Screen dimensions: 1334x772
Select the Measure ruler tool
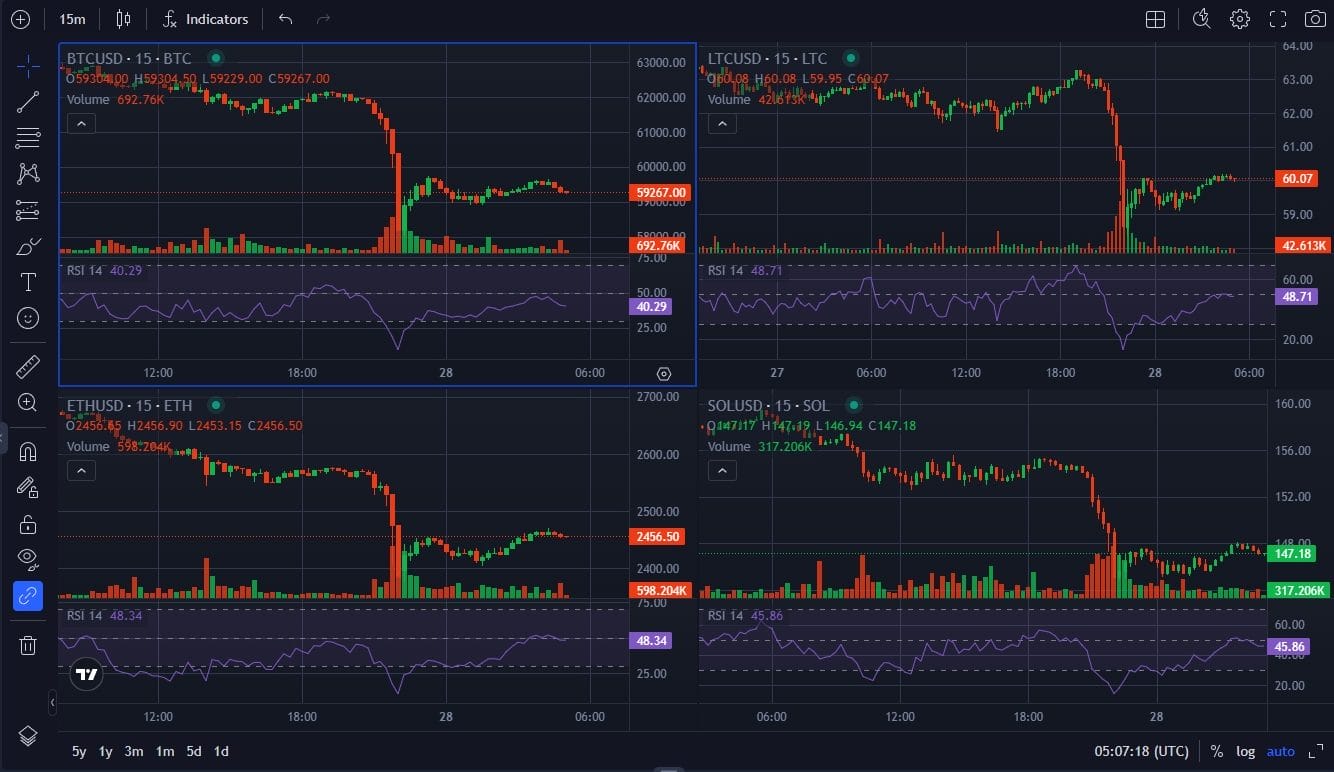(x=27, y=365)
